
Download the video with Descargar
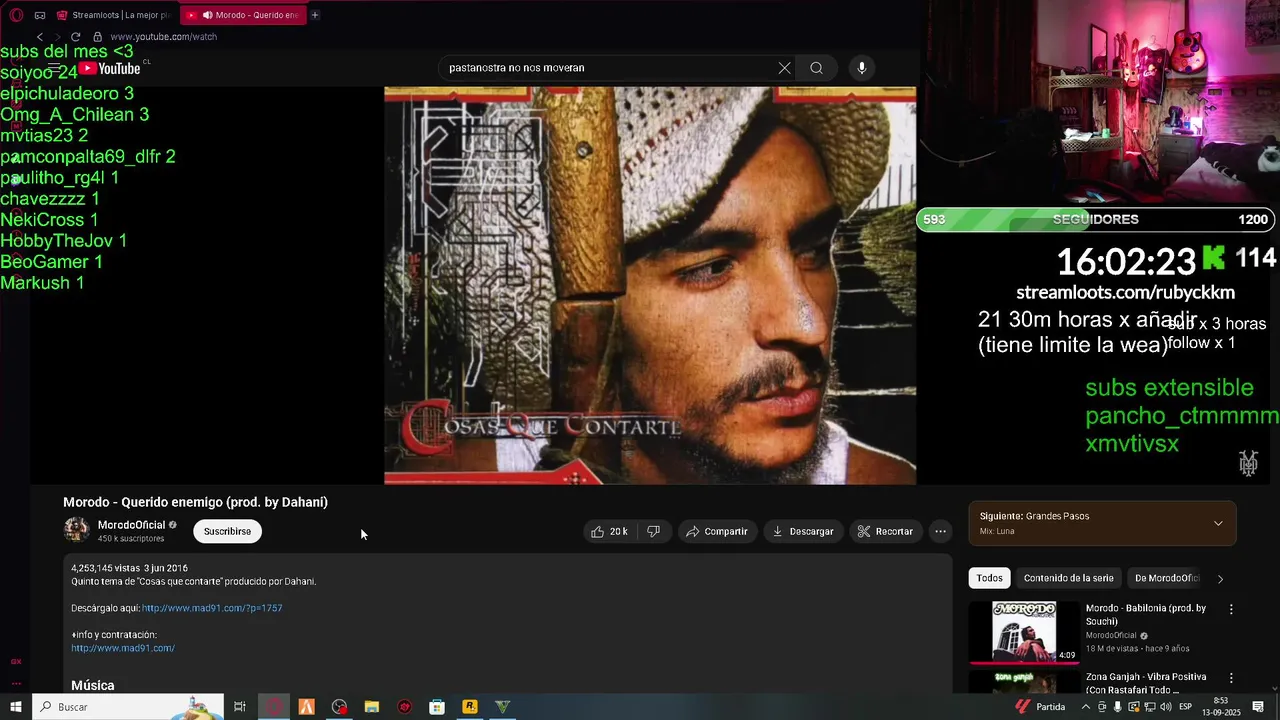click(803, 531)
